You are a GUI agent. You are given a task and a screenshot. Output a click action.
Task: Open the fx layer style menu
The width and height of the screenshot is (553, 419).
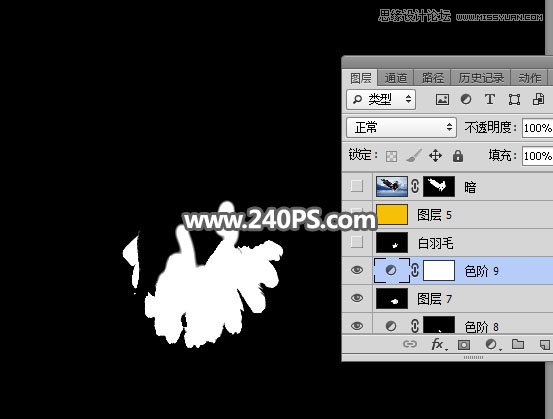coord(439,344)
